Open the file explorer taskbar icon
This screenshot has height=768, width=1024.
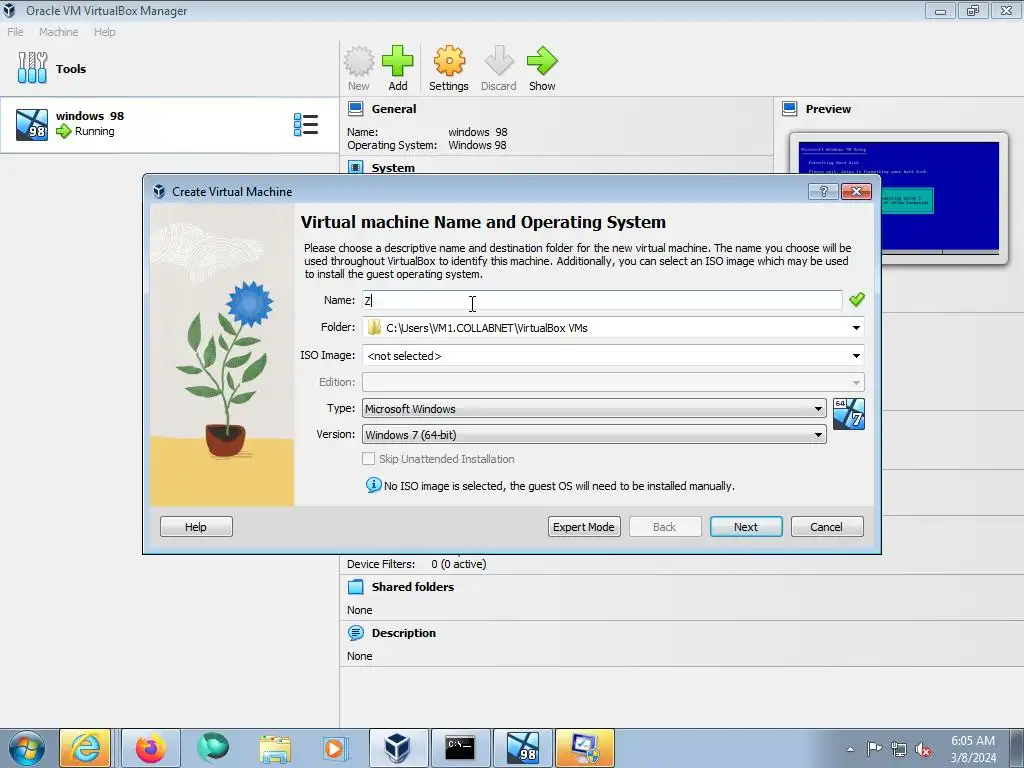coord(275,748)
